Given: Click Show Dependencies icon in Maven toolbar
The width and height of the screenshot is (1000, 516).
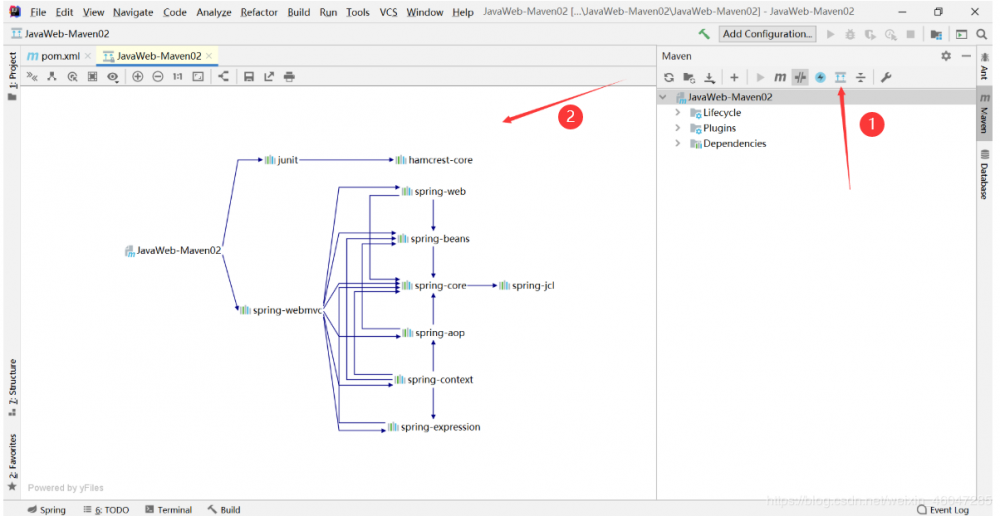Looking at the screenshot, I should coord(840,77).
